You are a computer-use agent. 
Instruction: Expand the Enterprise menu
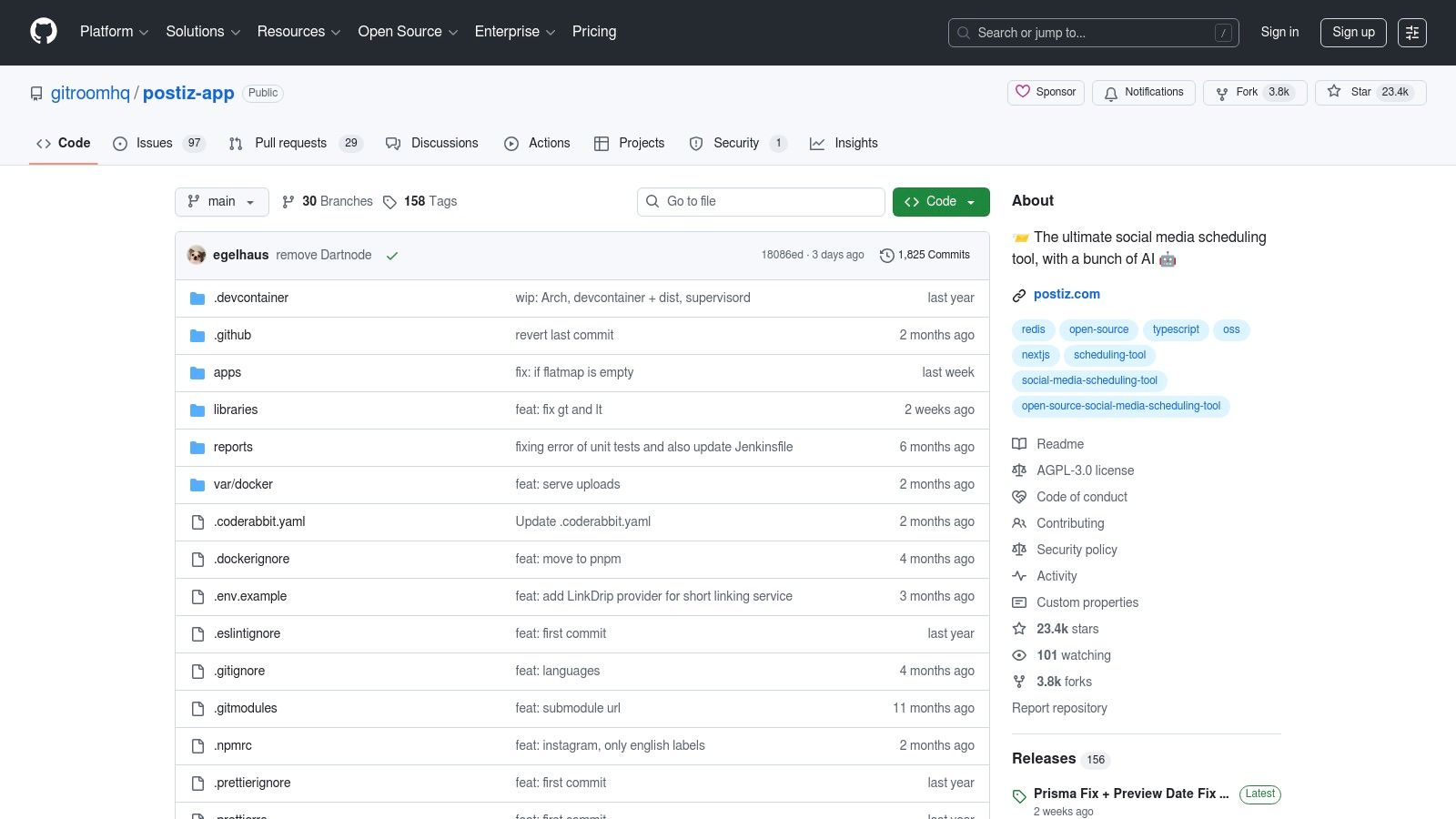515,32
